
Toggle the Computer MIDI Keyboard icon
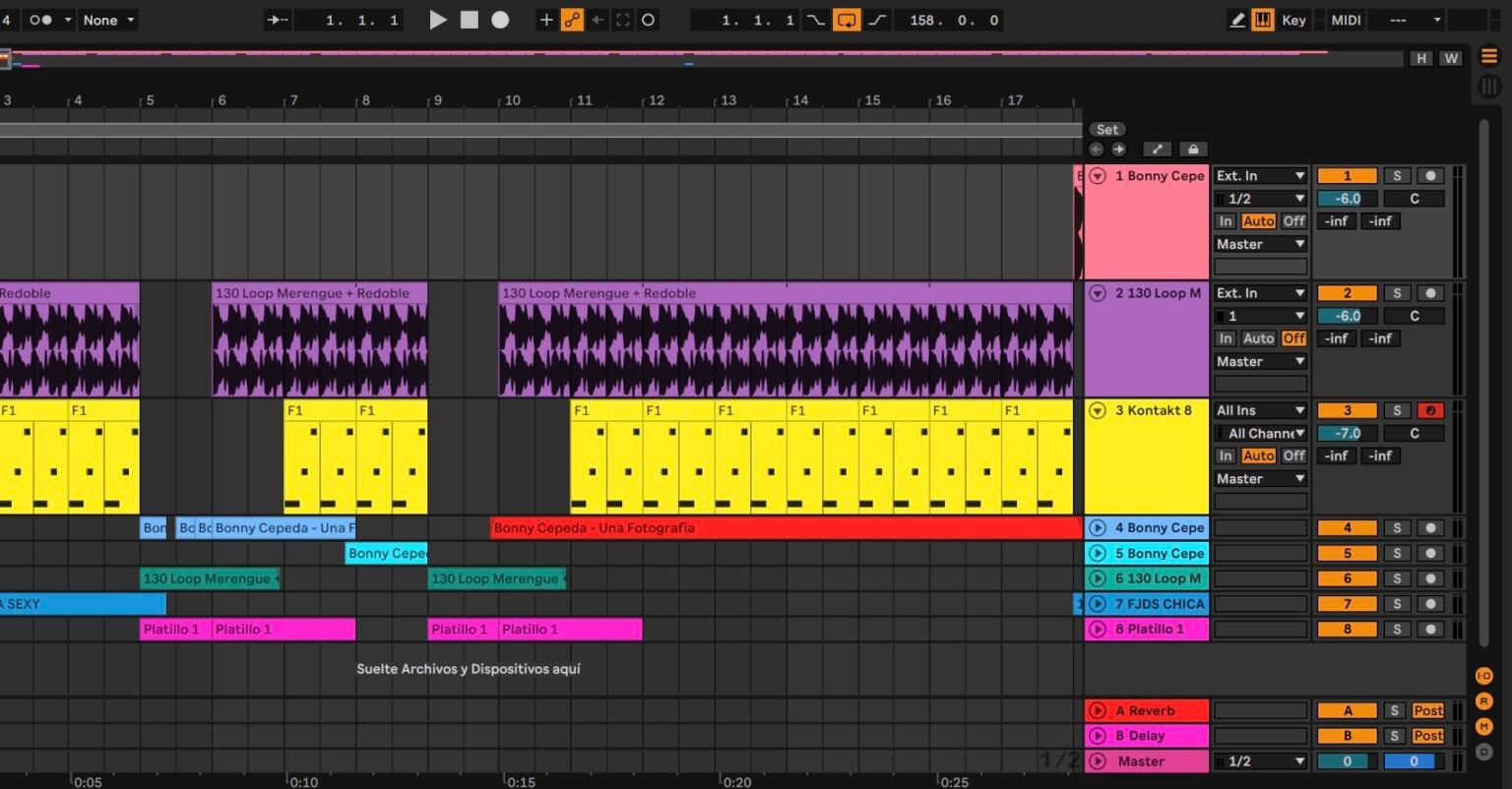click(x=1262, y=20)
